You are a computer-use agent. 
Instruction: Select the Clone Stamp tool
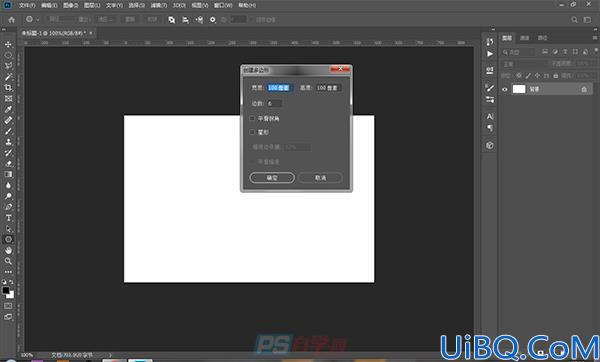(8, 142)
